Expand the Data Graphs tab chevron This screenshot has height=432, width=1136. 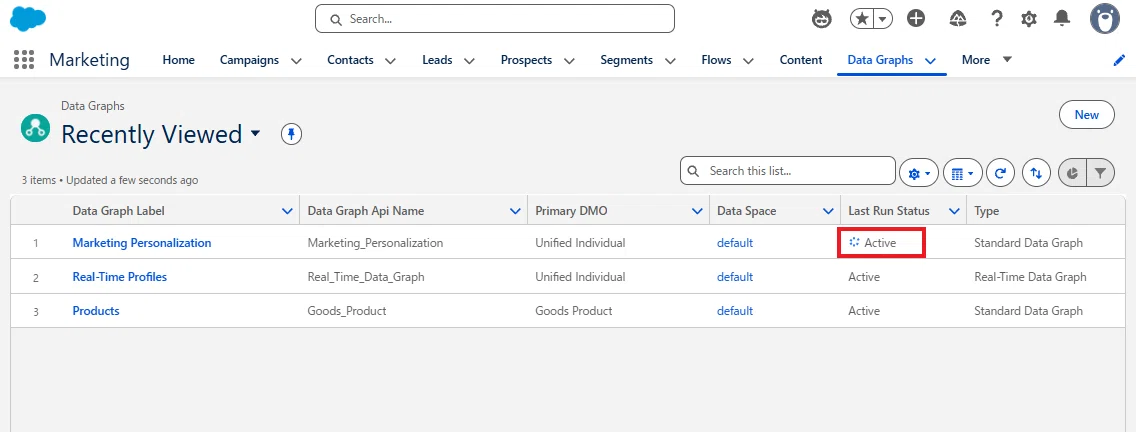(x=931, y=61)
